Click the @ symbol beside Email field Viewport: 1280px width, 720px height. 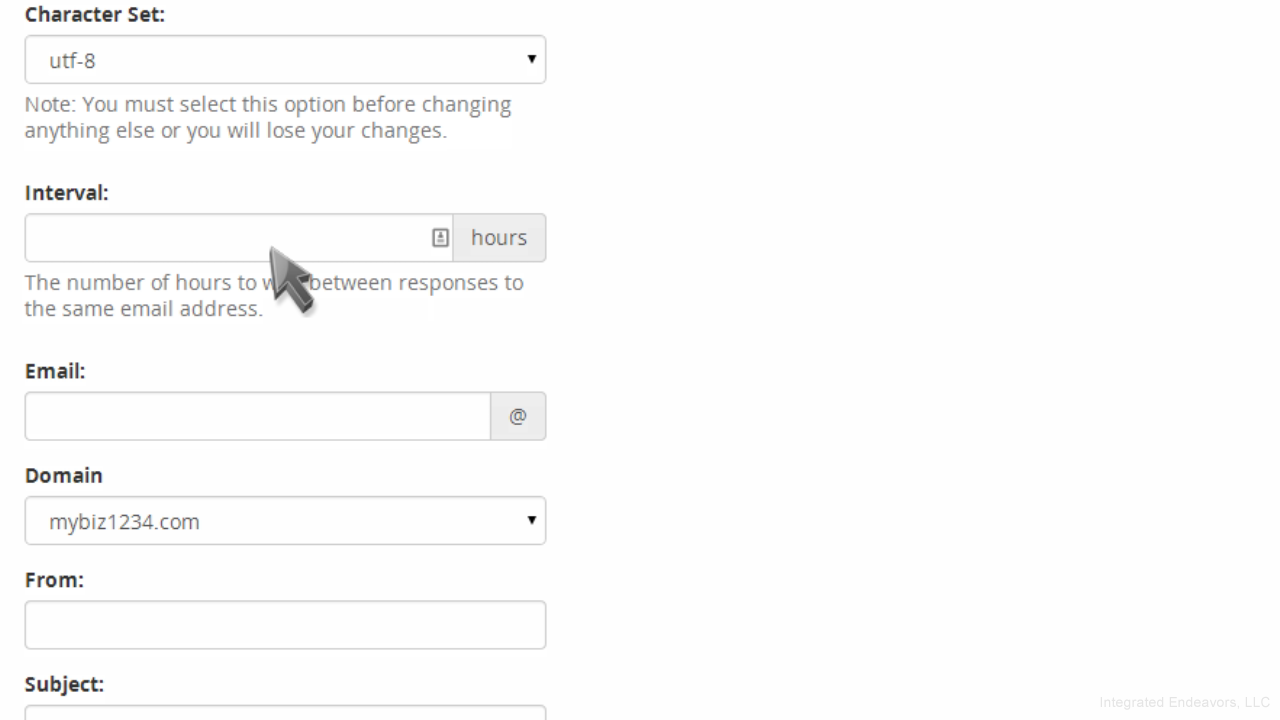518,416
